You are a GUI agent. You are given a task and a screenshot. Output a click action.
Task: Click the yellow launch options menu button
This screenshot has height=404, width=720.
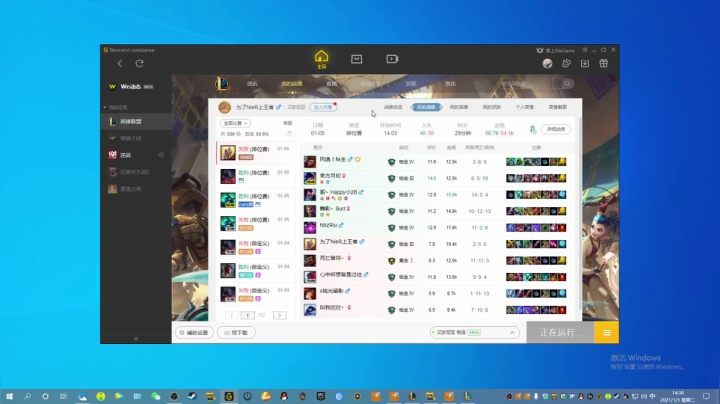[607, 333]
